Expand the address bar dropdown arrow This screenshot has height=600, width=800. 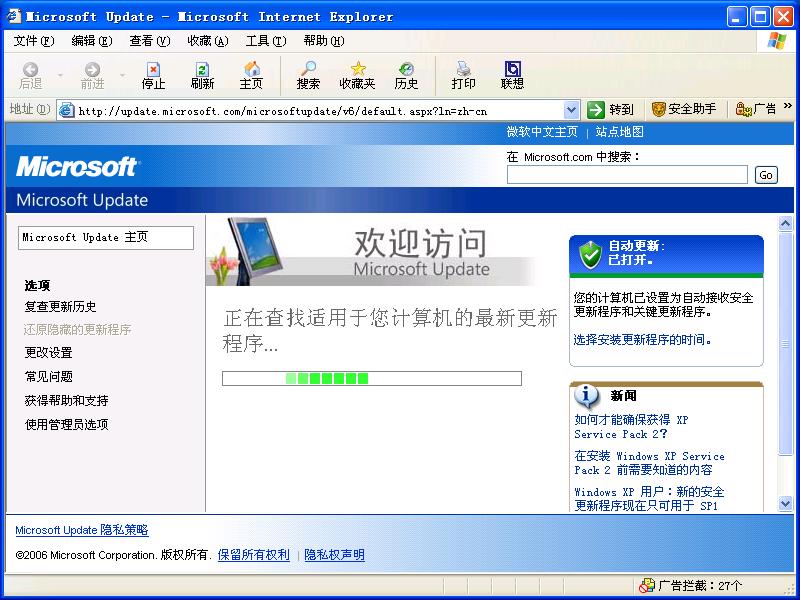[571, 110]
